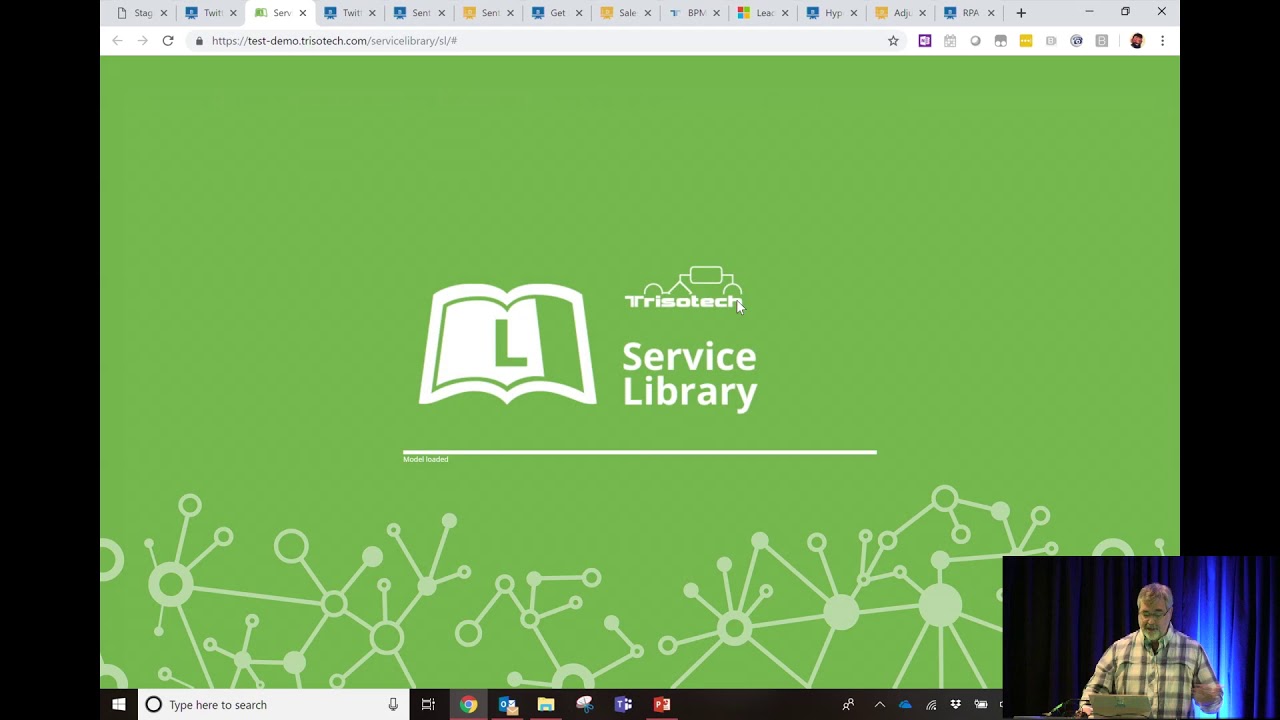Open the purple OneNote extension
Image resolution: width=1280 pixels, height=720 pixels.
click(x=924, y=41)
